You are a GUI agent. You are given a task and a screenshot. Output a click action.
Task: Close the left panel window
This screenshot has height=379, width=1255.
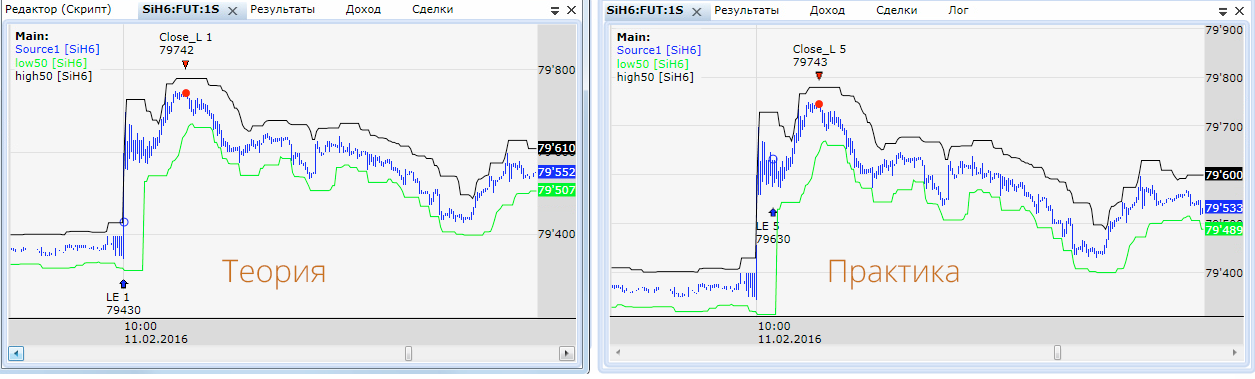[571, 10]
